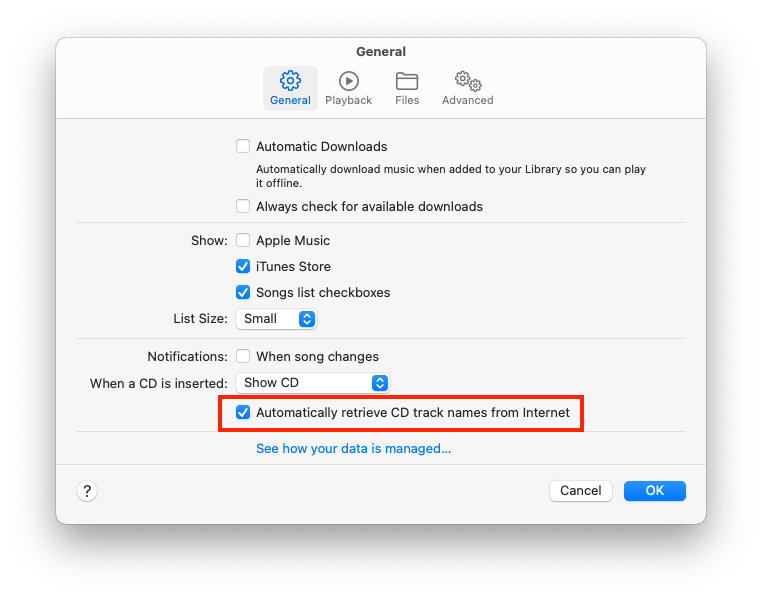Click the List Size: label

(200, 319)
